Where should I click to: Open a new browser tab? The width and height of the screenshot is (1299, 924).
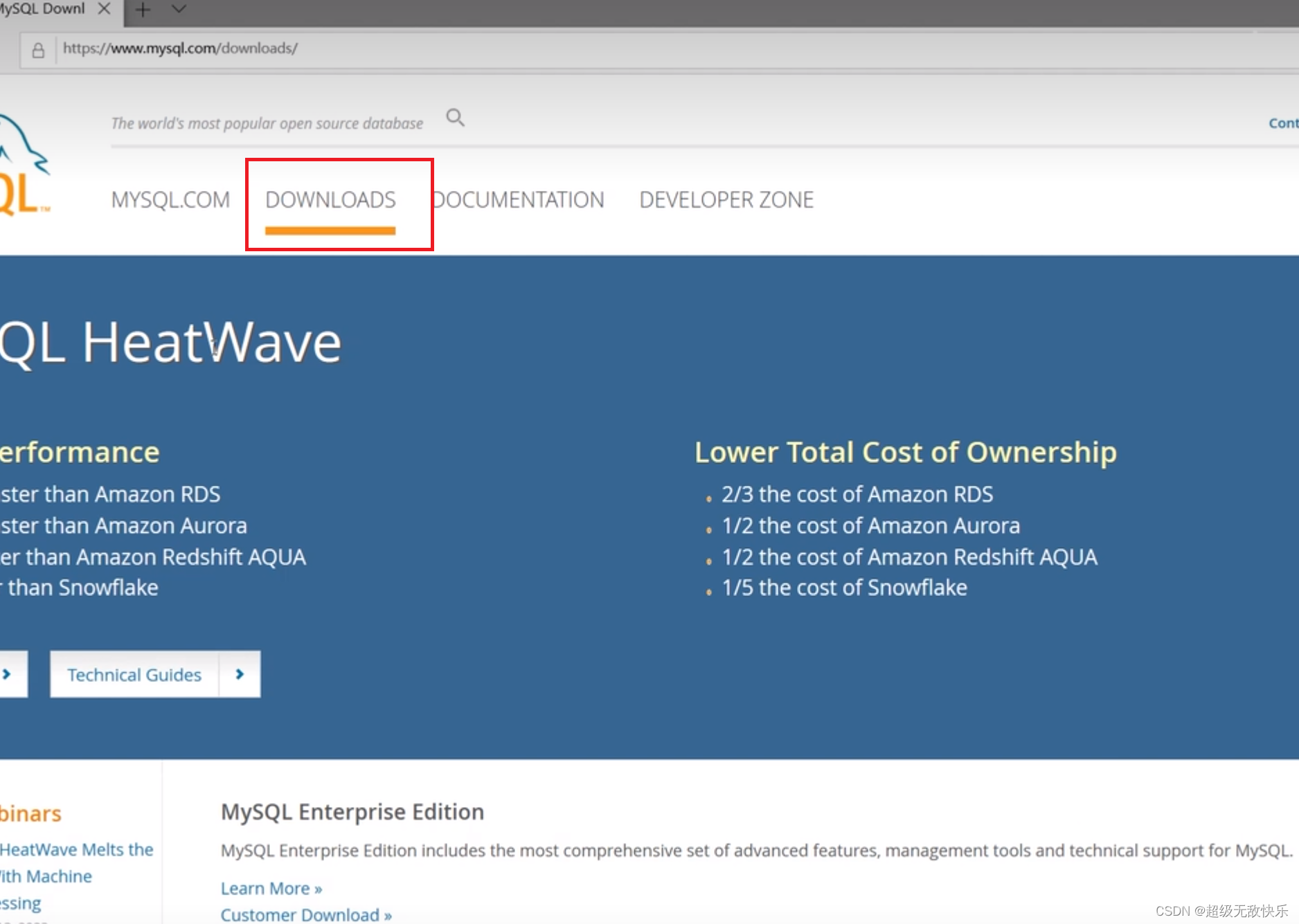(x=143, y=10)
